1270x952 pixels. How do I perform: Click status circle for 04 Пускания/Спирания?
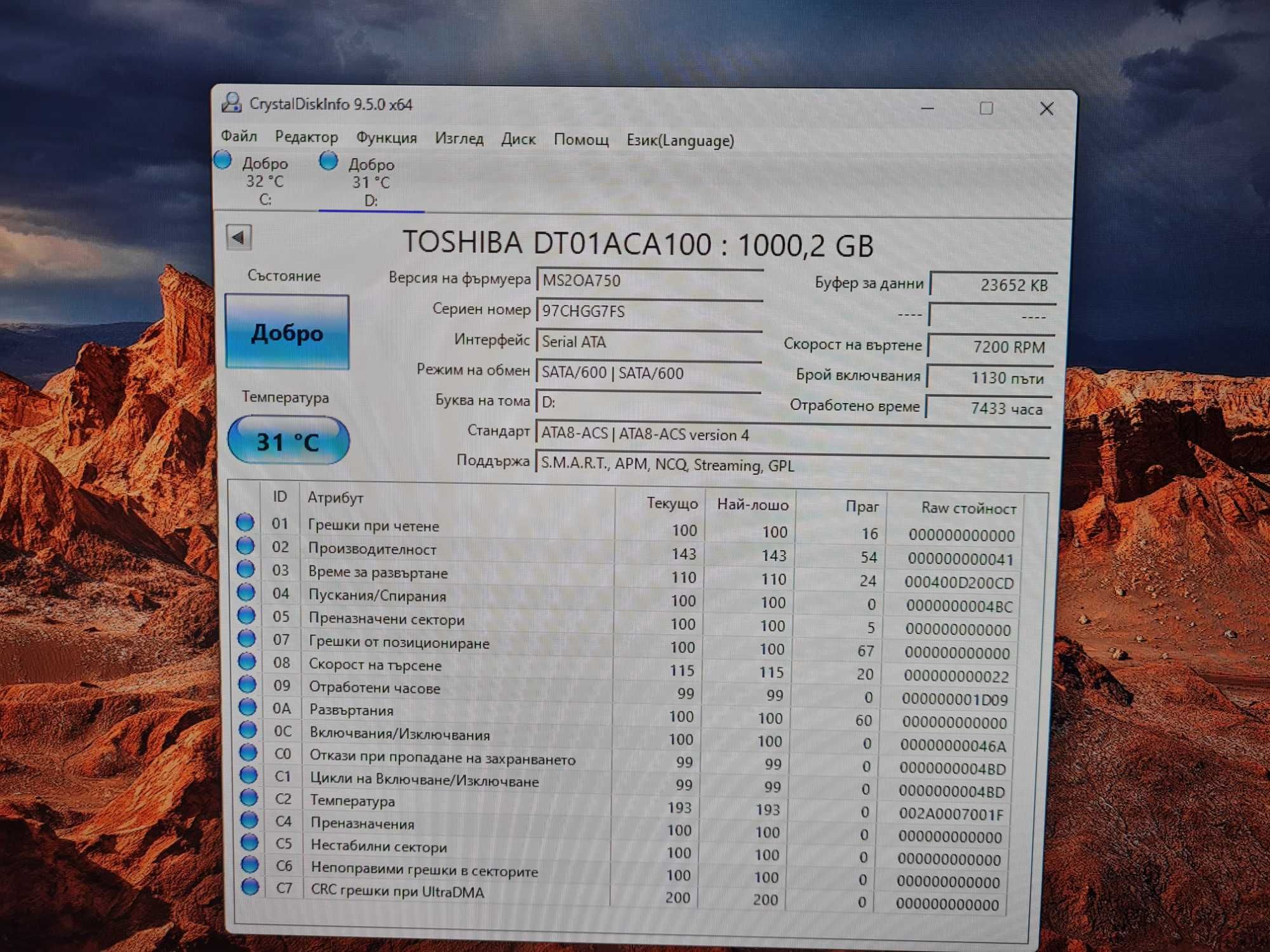(x=246, y=592)
